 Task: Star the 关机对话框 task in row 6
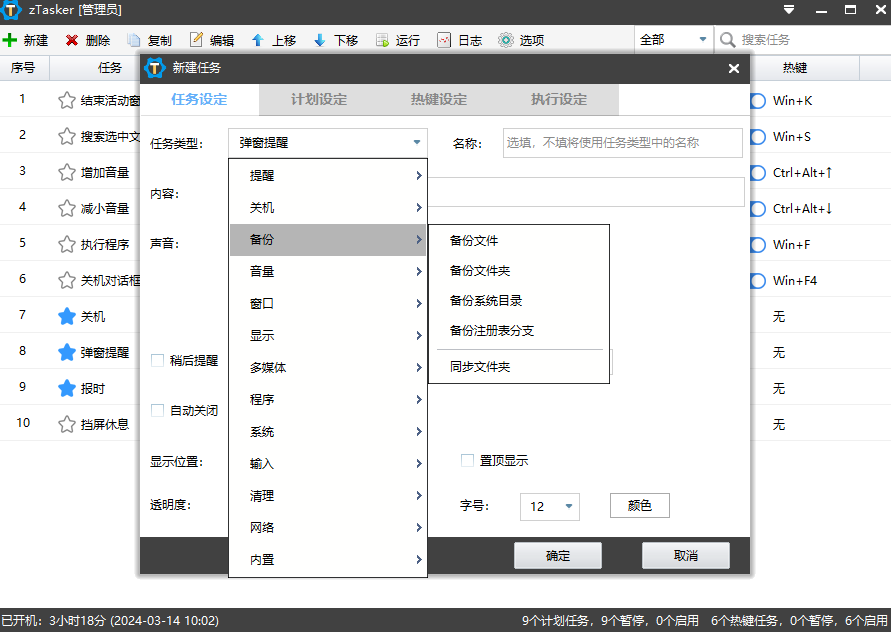[x=66, y=280]
